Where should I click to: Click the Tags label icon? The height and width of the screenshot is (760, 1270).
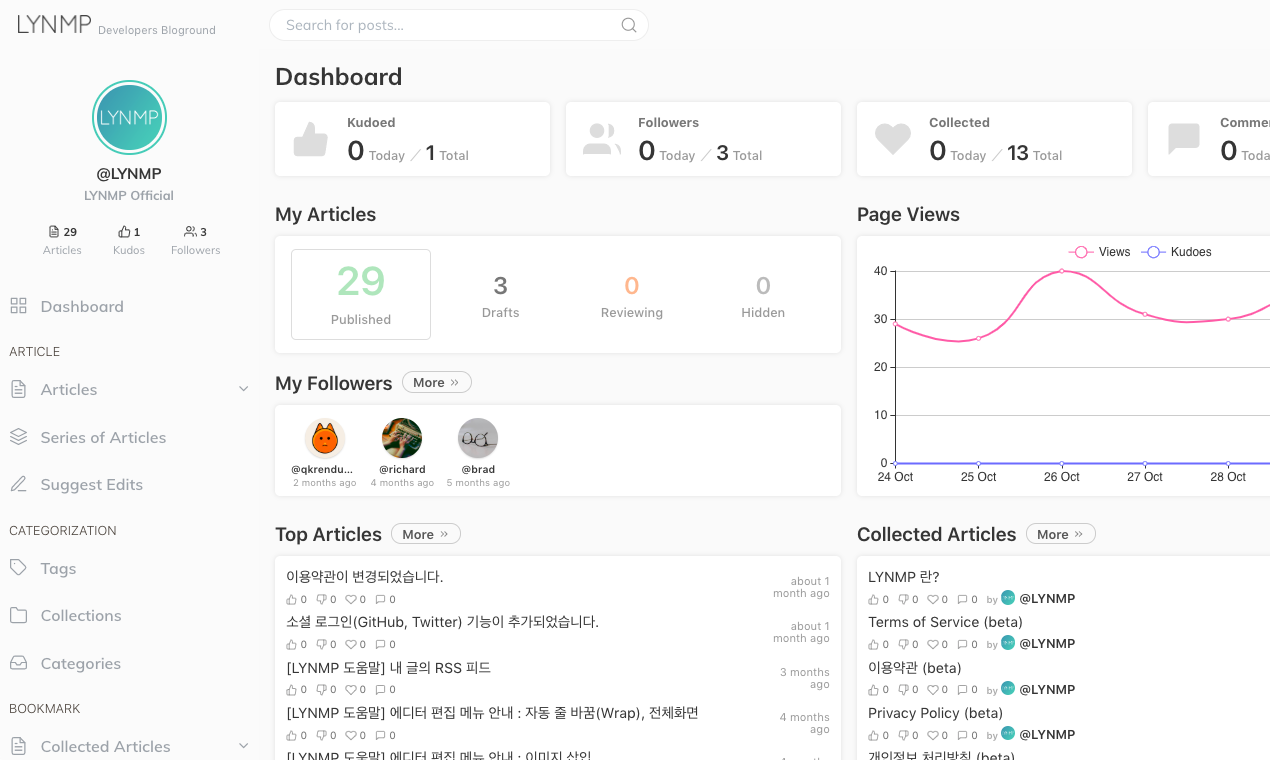[x=18, y=568]
